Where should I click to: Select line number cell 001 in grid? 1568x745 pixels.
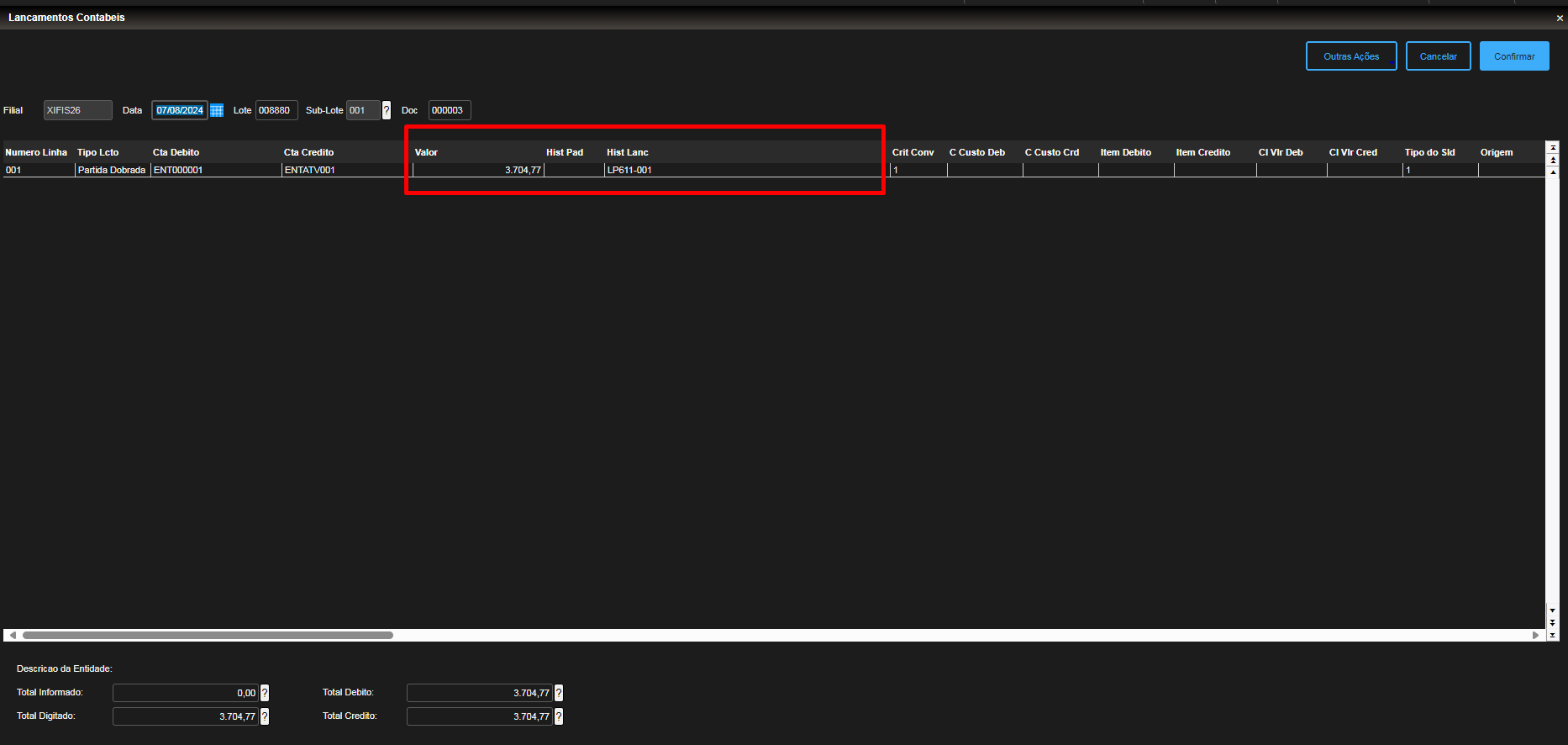[x=39, y=170]
